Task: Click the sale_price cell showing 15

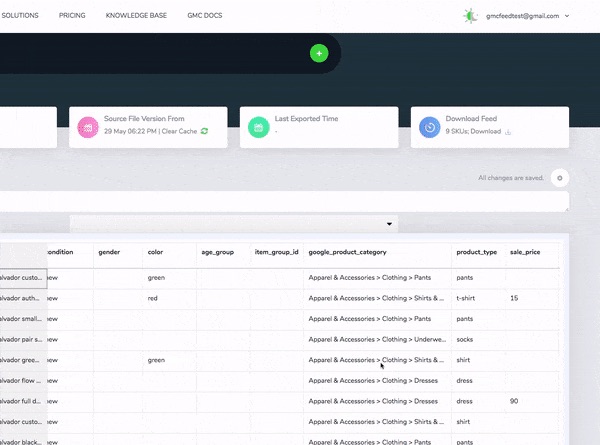Action: click(x=528, y=298)
